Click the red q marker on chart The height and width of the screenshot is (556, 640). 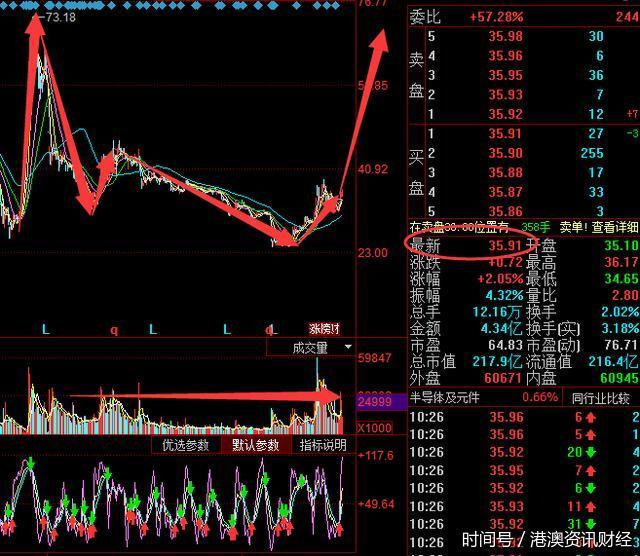coord(114,330)
